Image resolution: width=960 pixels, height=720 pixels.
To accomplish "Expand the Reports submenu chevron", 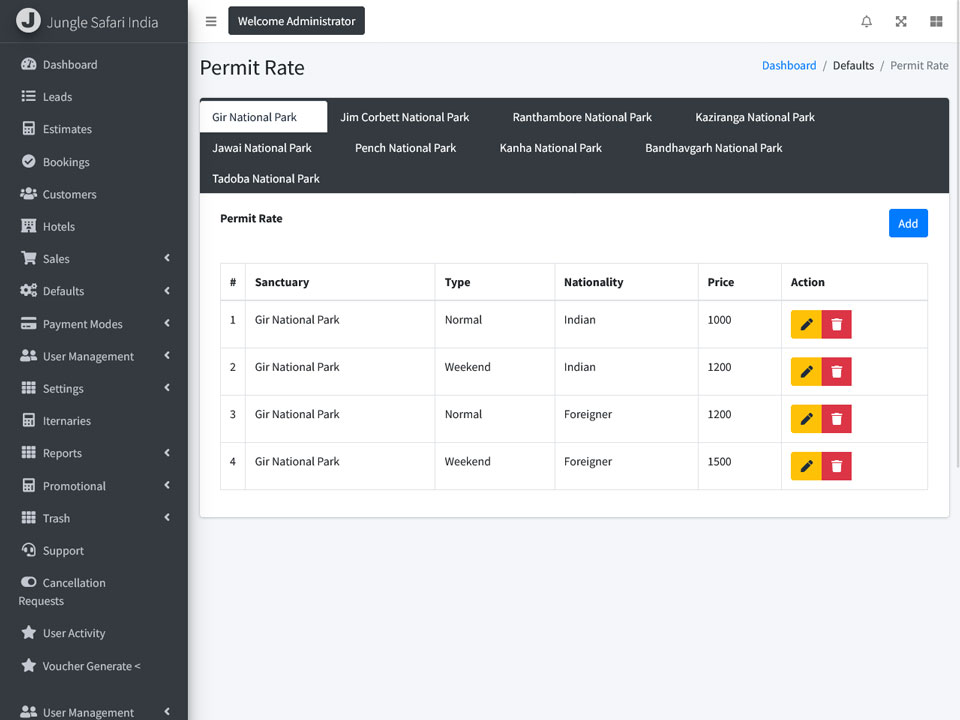I will [x=167, y=452].
